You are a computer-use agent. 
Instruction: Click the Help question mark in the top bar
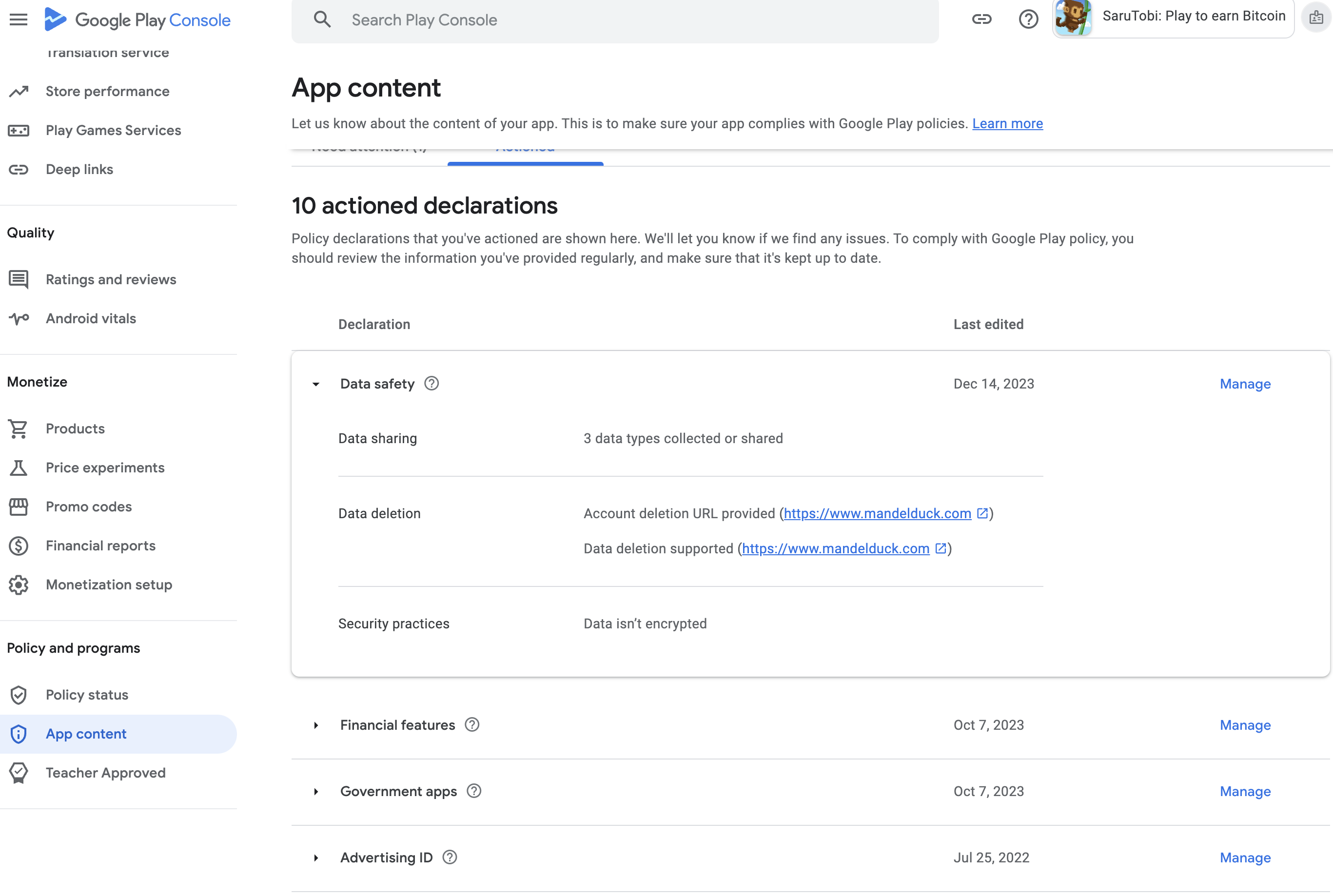[x=1028, y=19]
